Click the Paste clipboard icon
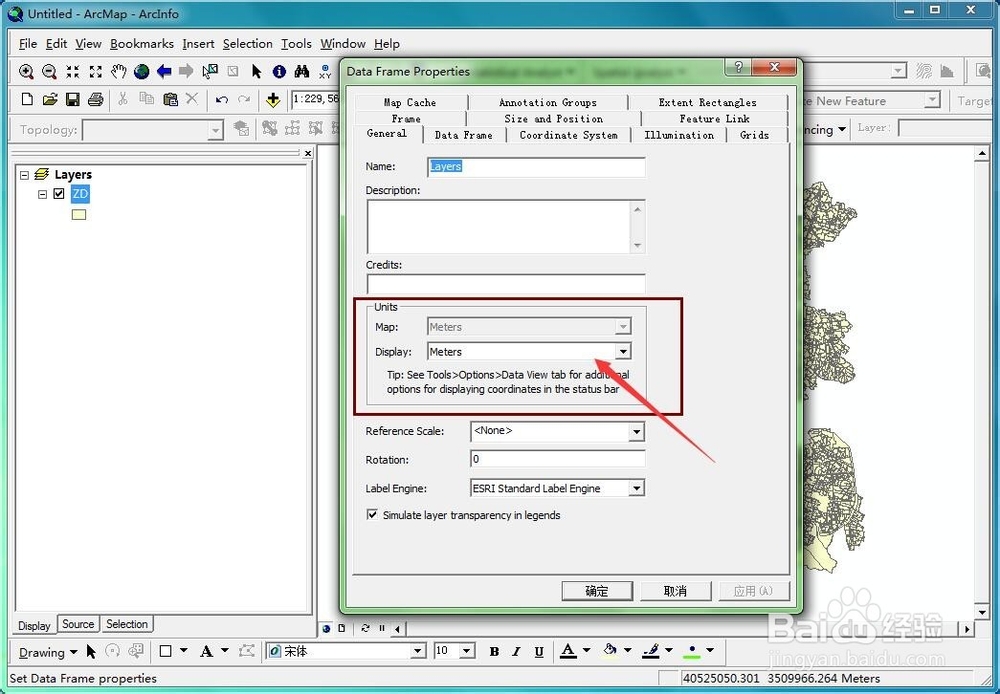 (x=170, y=99)
